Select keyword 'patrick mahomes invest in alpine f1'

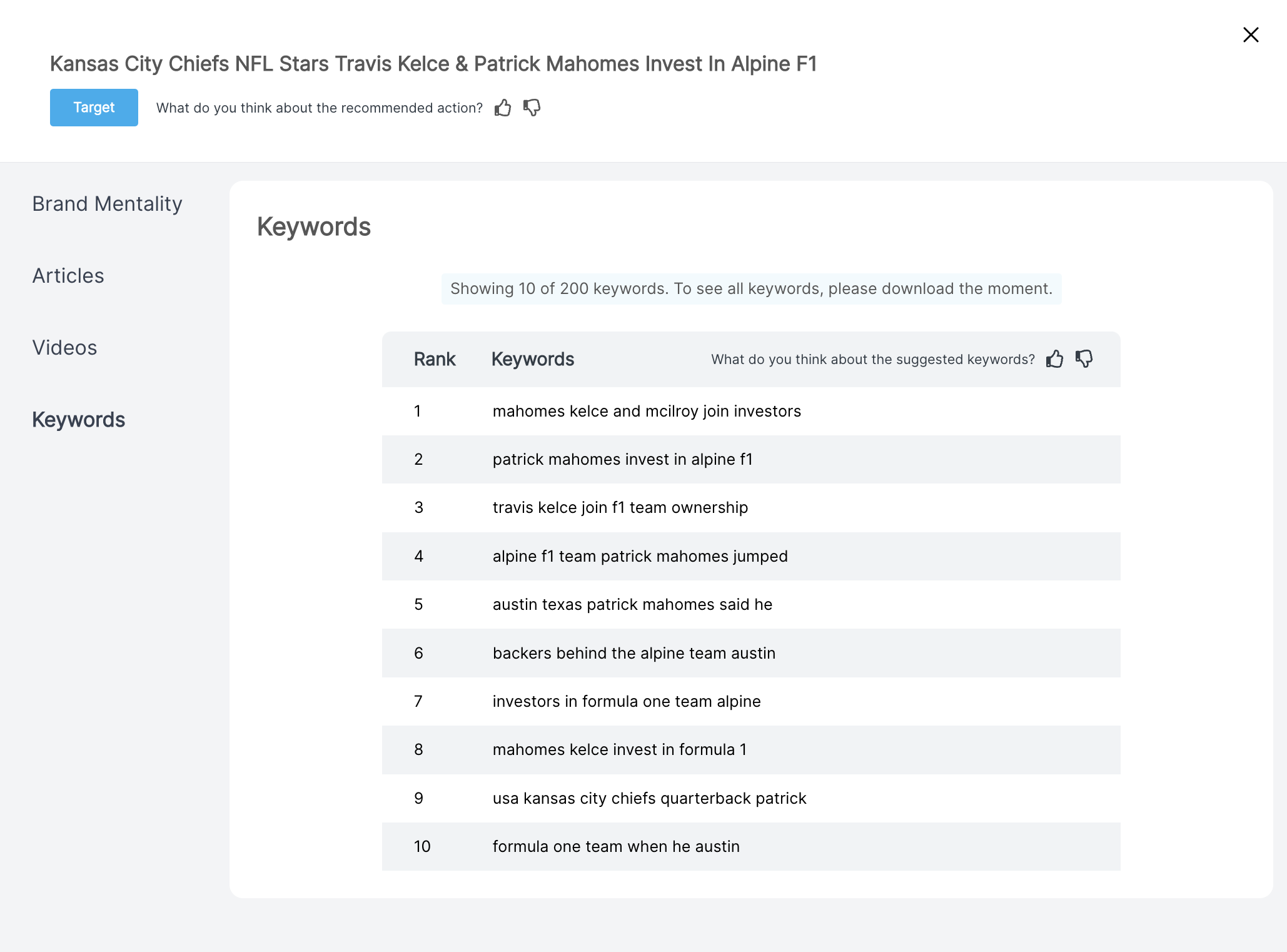[622, 459]
